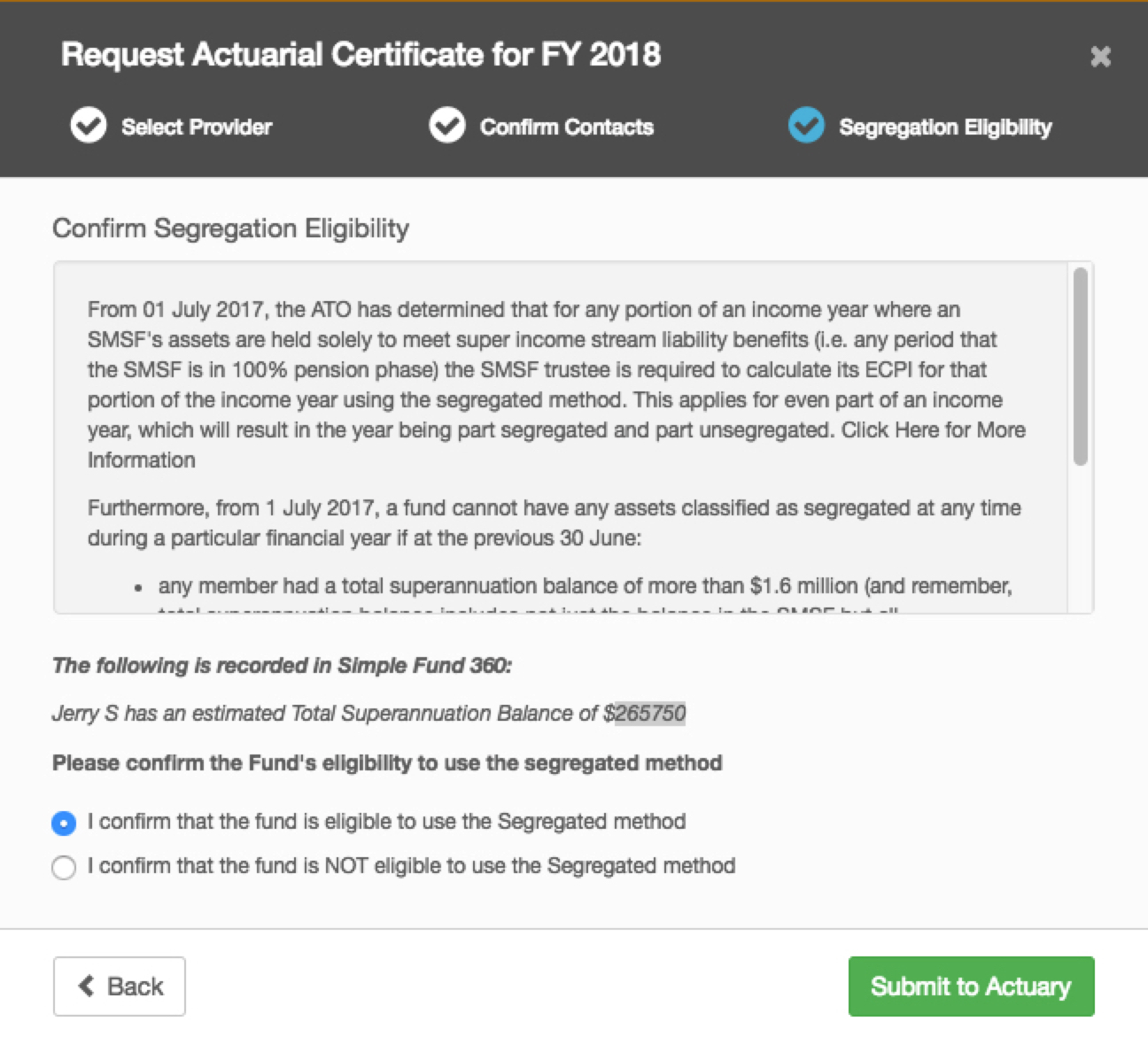The width and height of the screenshot is (1148, 1052).
Task: Click the Select Provider checkmark icon
Action: (x=89, y=126)
